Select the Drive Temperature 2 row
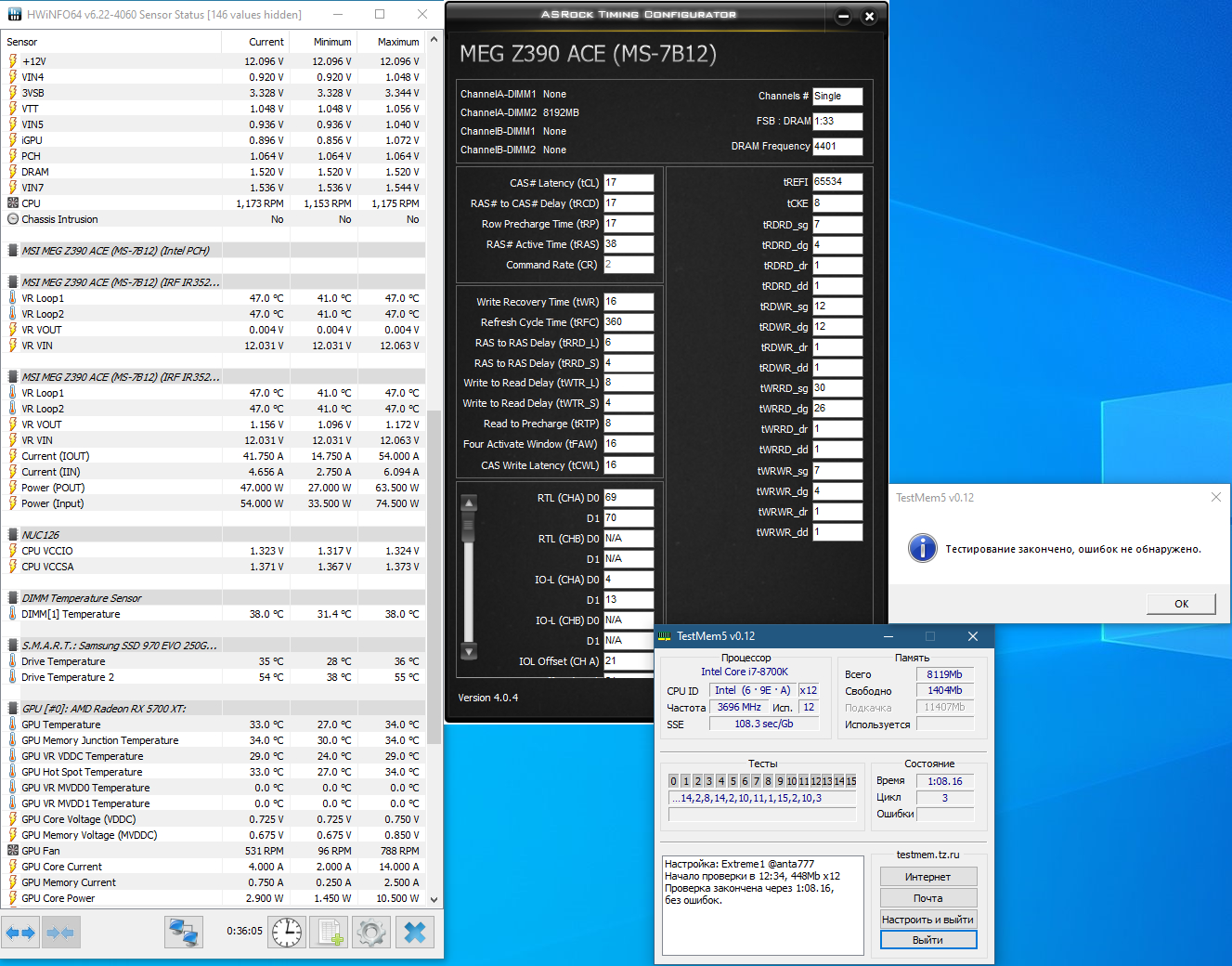The image size is (1232, 966). coord(214,677)
